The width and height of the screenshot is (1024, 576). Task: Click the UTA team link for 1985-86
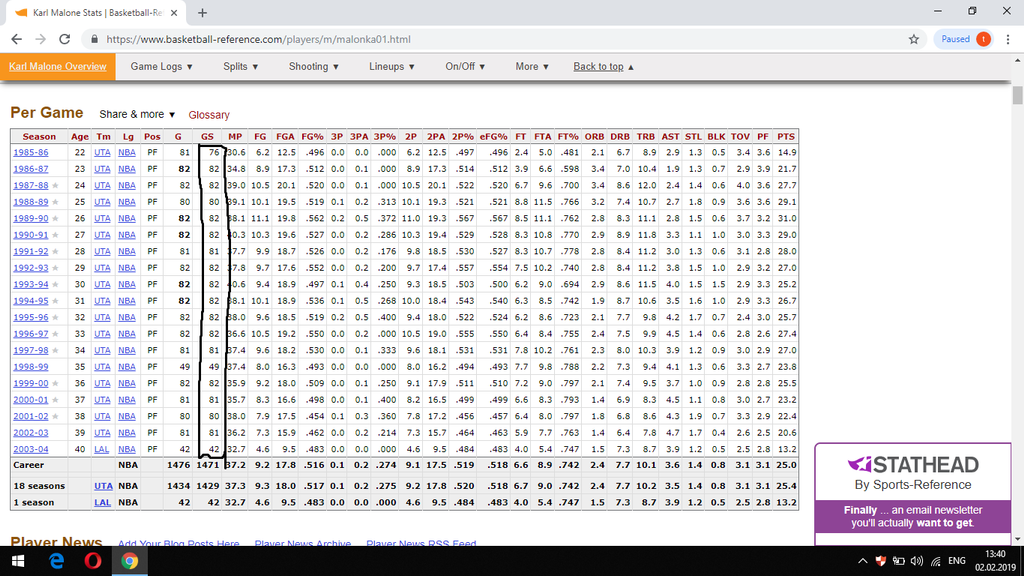click(103, 152)
